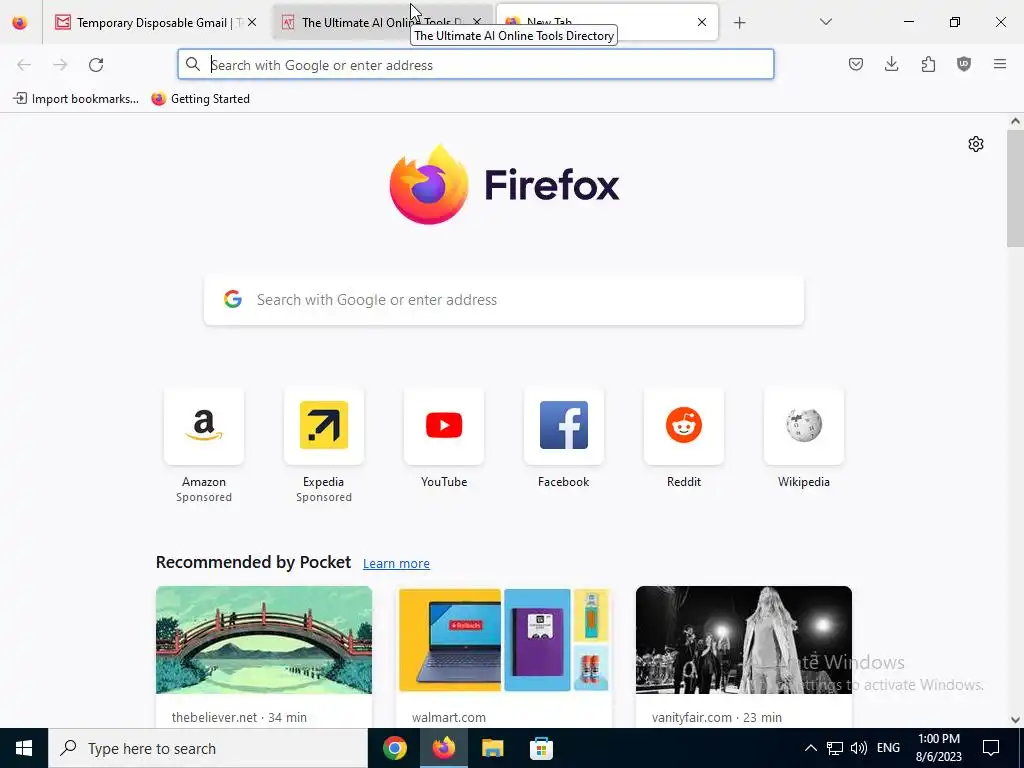This screenshot has width=1024, height=768.
Task: Click Import bookmarks in bookmarks toolbar
Action: pos(76,99)
